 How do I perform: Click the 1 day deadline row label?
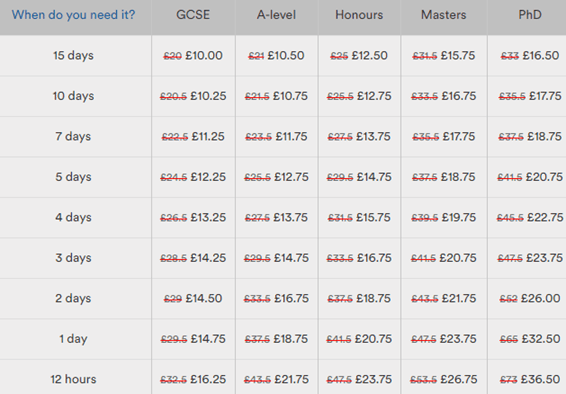click(73, 339)
